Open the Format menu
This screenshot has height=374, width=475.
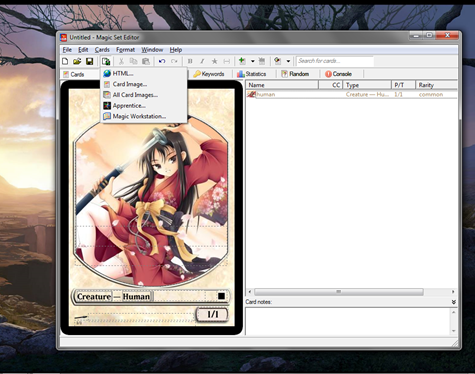pyautogui.click(x=125, y=50)
